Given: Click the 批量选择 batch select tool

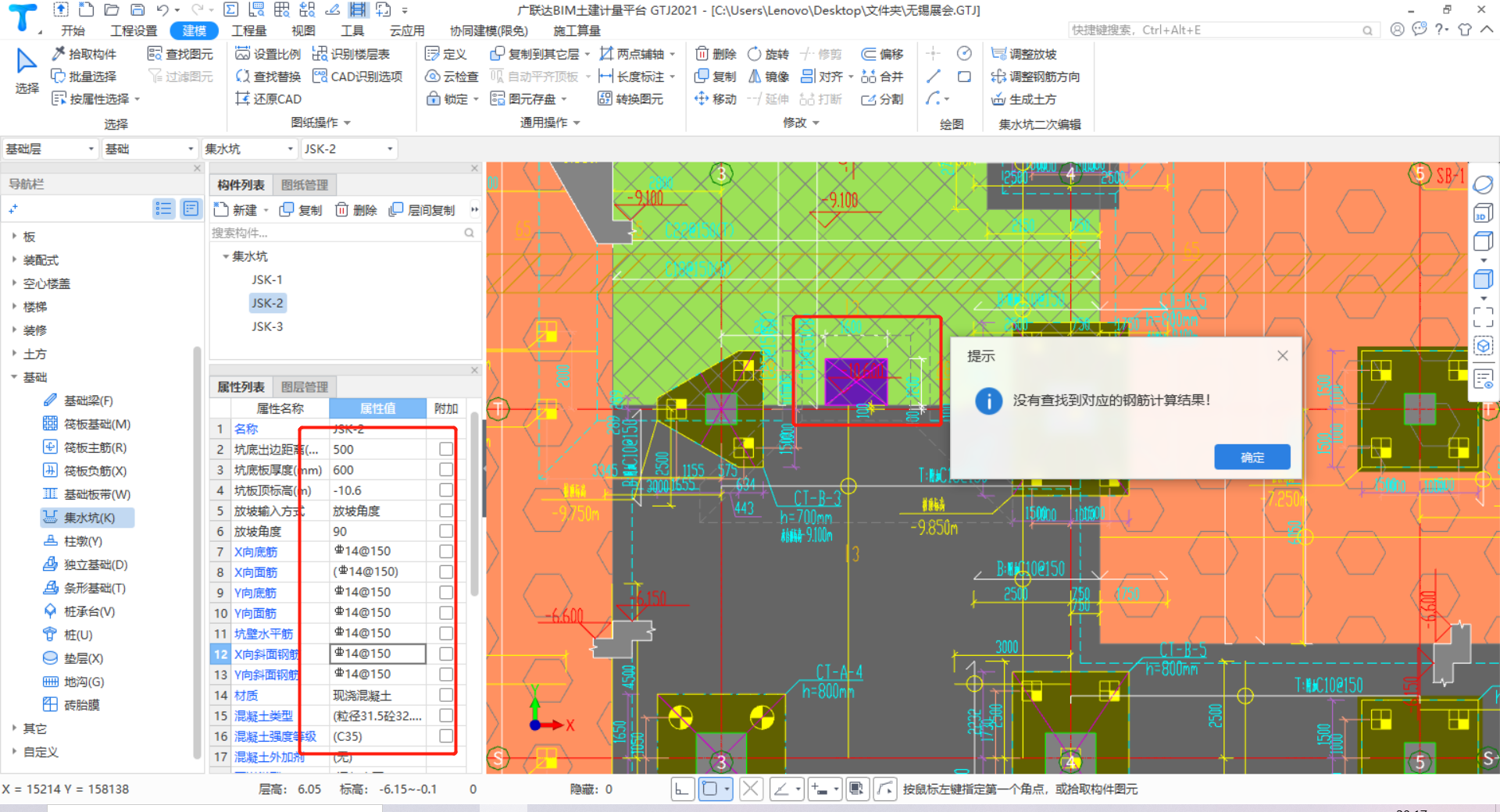Looking at the screenshot, I should tap(84, 77).
